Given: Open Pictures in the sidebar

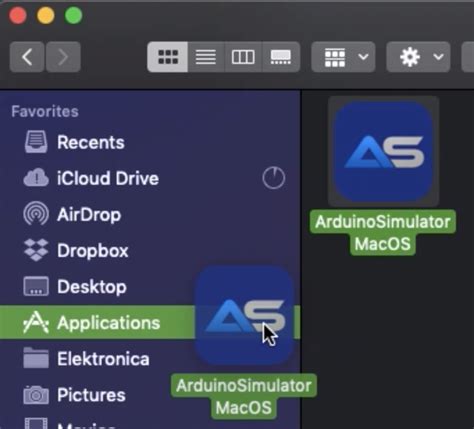Looking at the screenshot, I should 150,395.
